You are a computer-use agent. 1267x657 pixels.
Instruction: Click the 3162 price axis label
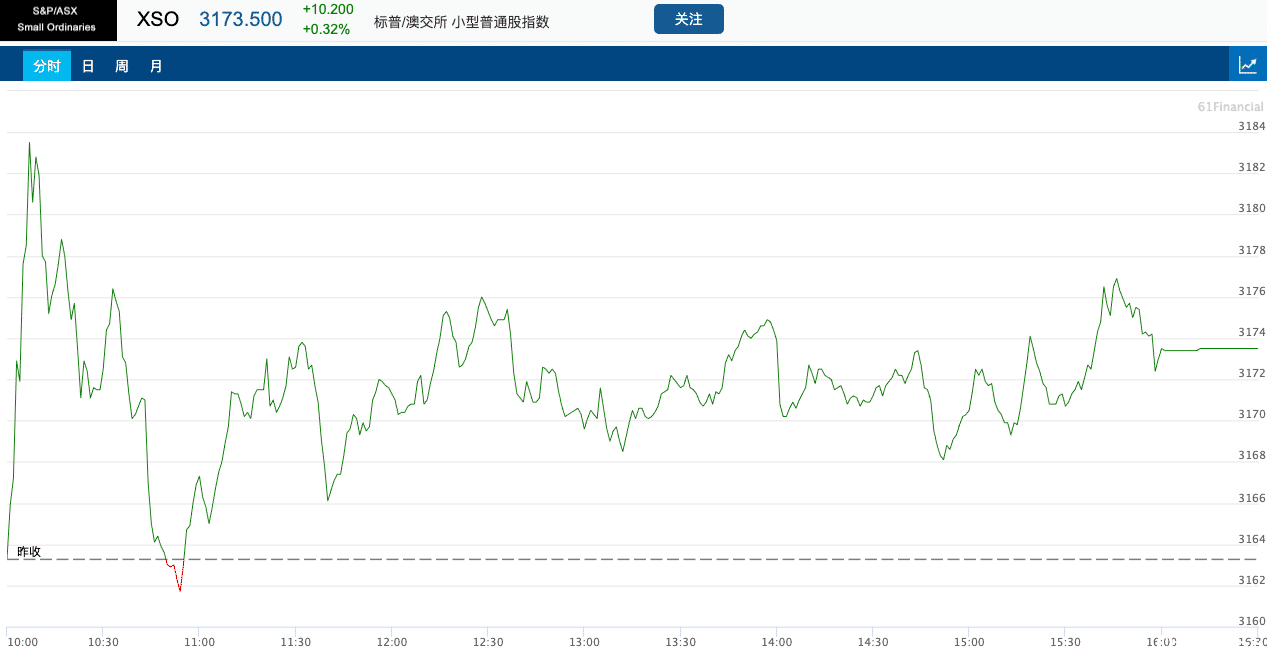(1252, 580)
